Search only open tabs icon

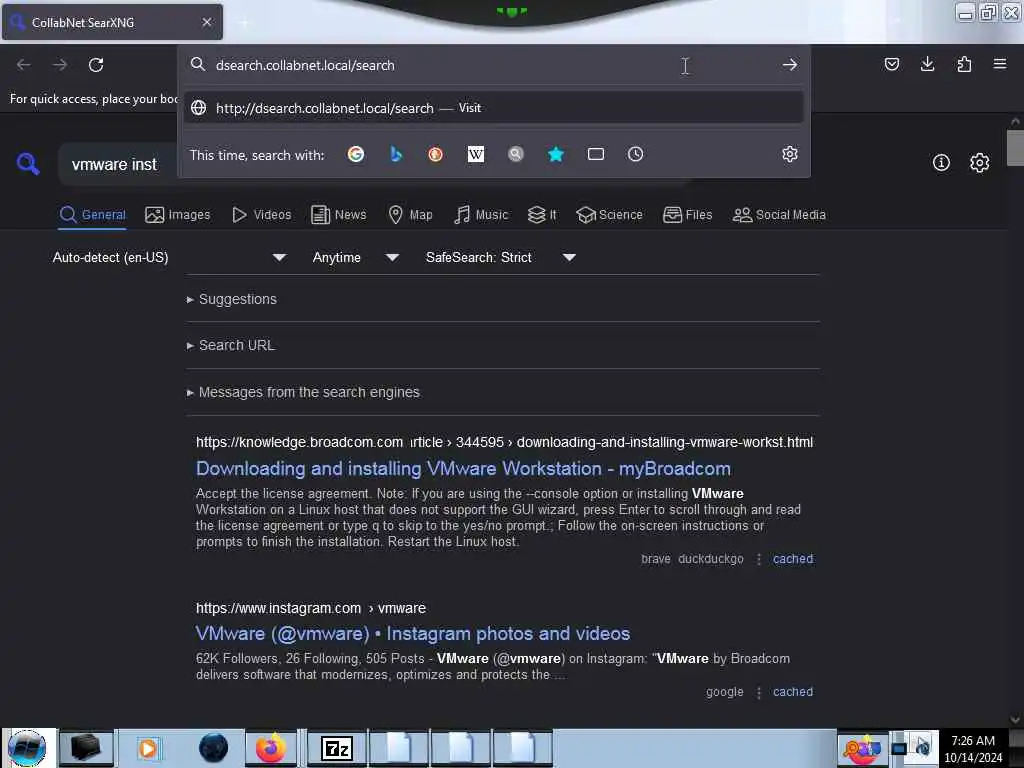click(x=596, y=154)
